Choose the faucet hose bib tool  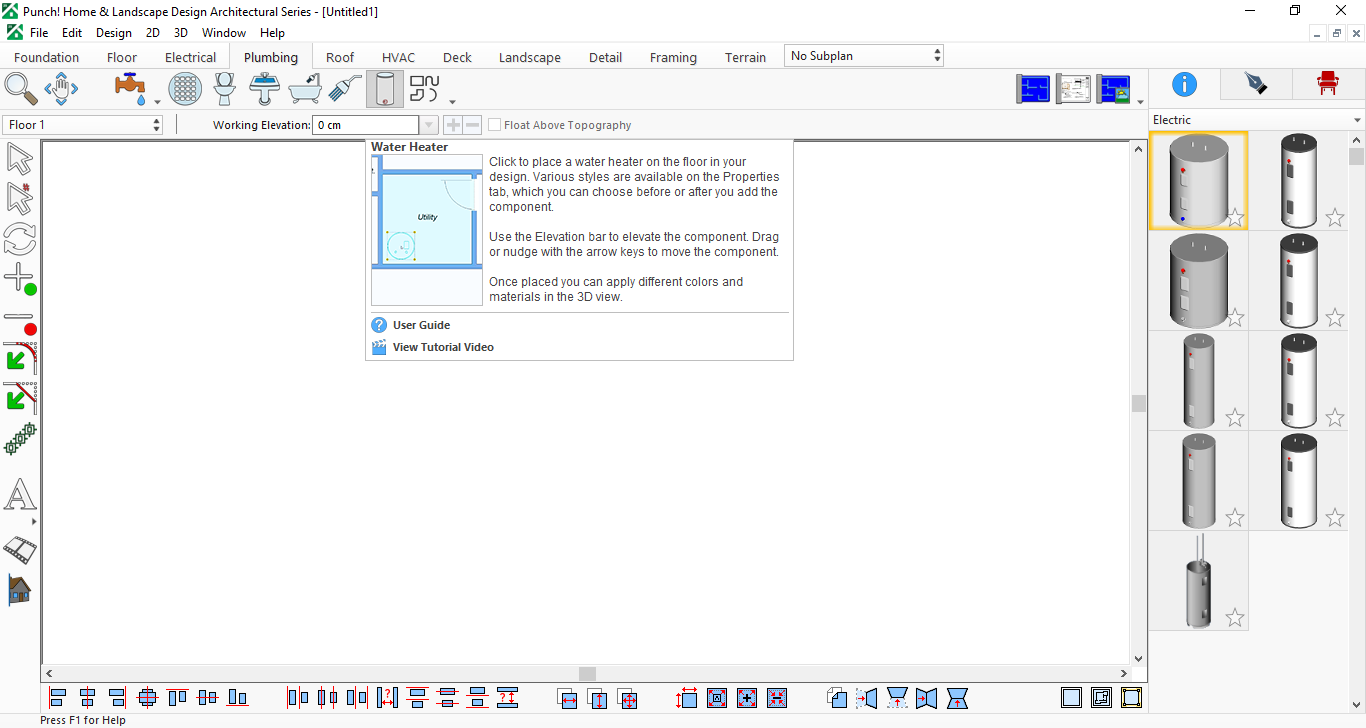pyautogui.click(x=131, y=88)
